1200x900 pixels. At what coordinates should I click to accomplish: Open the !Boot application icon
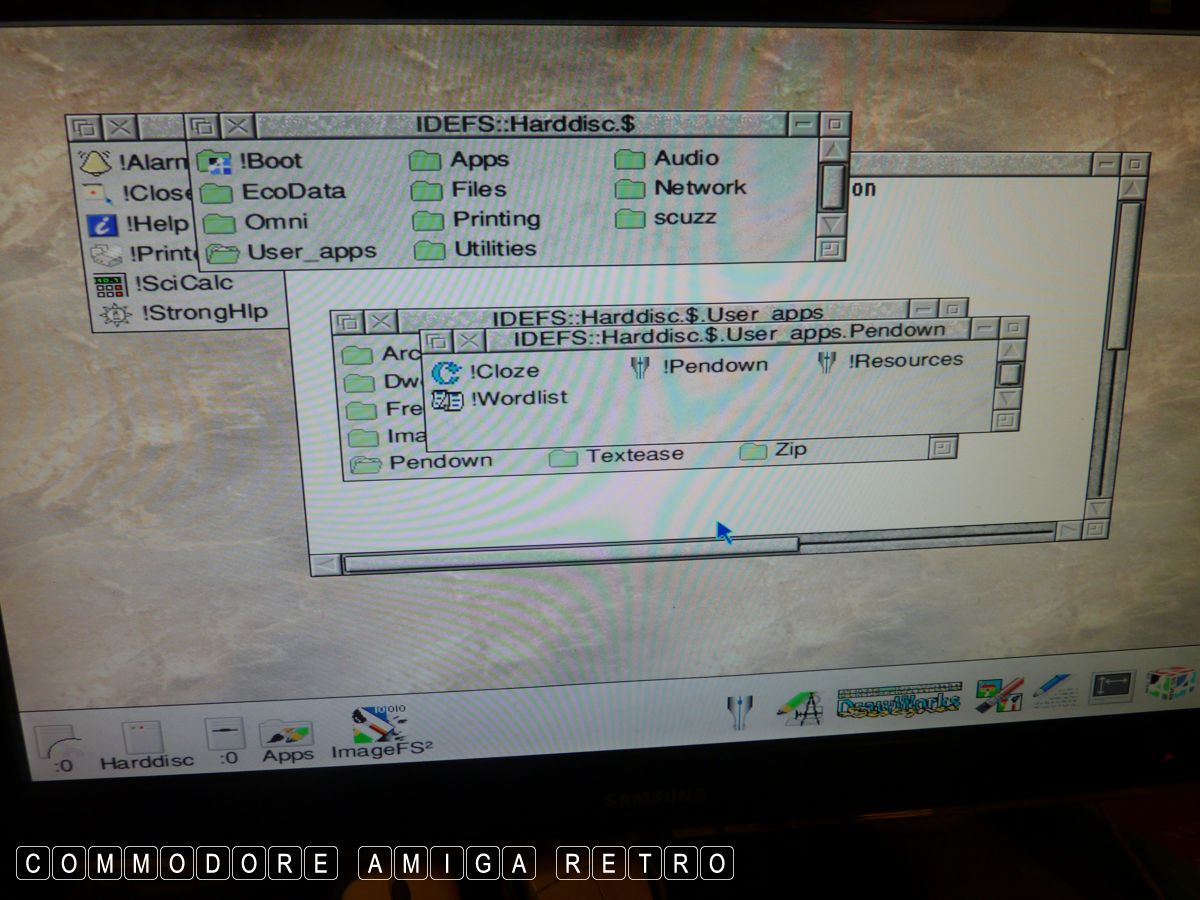click(x=214, y=161)
